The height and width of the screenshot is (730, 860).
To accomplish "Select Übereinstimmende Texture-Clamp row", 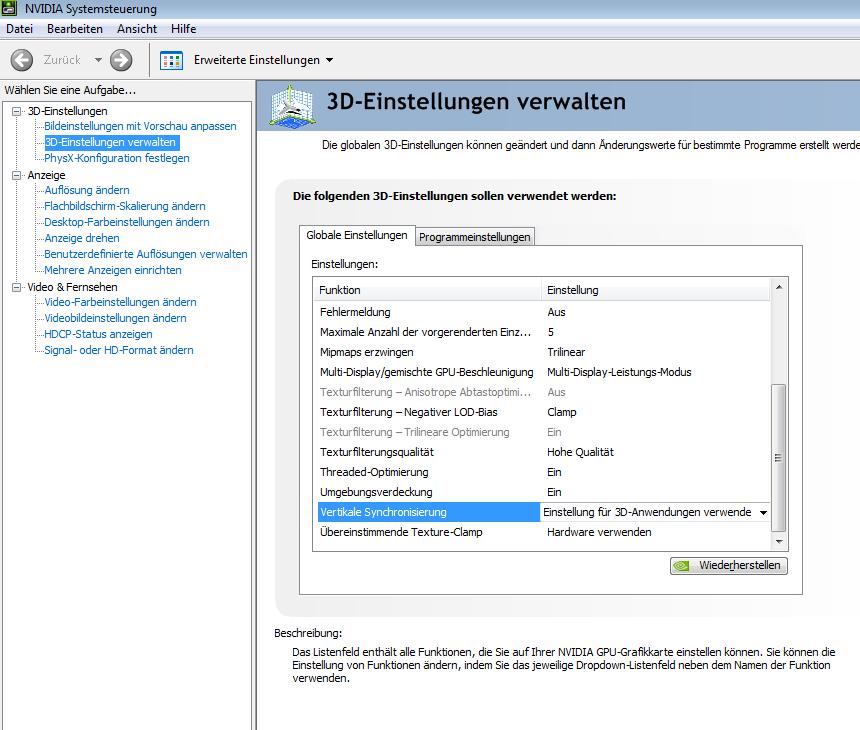I will coord(542,532).
